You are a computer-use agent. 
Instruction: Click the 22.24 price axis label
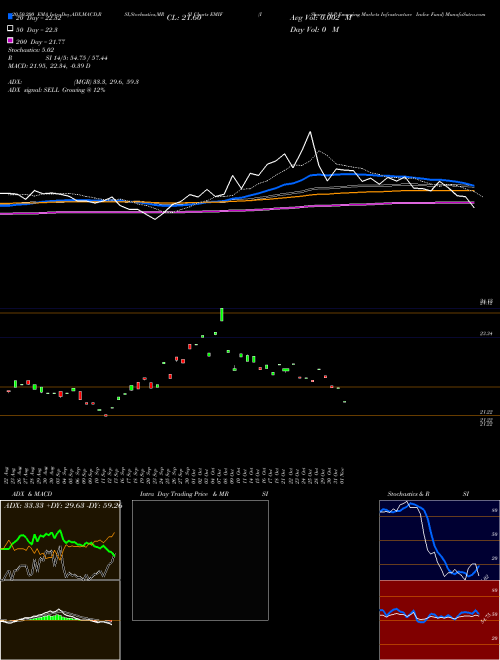click(486, 333)
